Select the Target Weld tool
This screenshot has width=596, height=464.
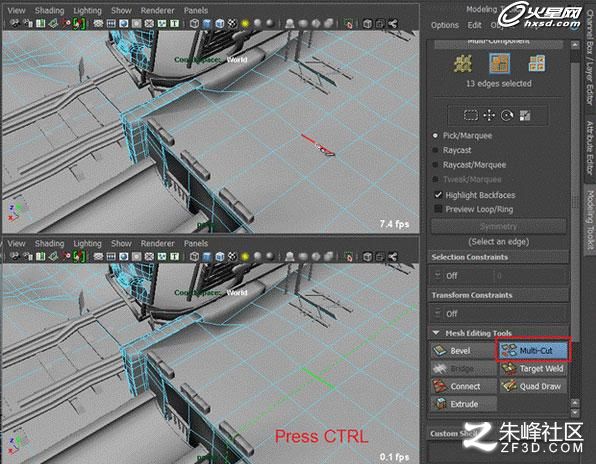click(x=534, y=368)
